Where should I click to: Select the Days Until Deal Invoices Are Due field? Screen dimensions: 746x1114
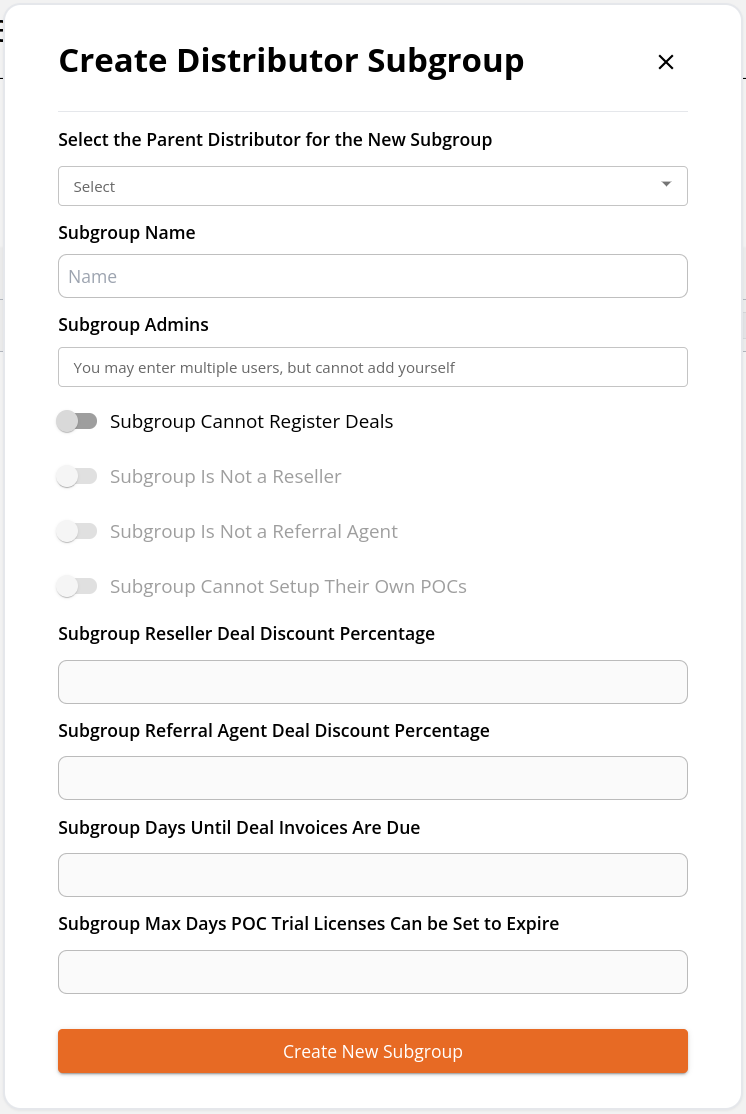tap(372, 875)
